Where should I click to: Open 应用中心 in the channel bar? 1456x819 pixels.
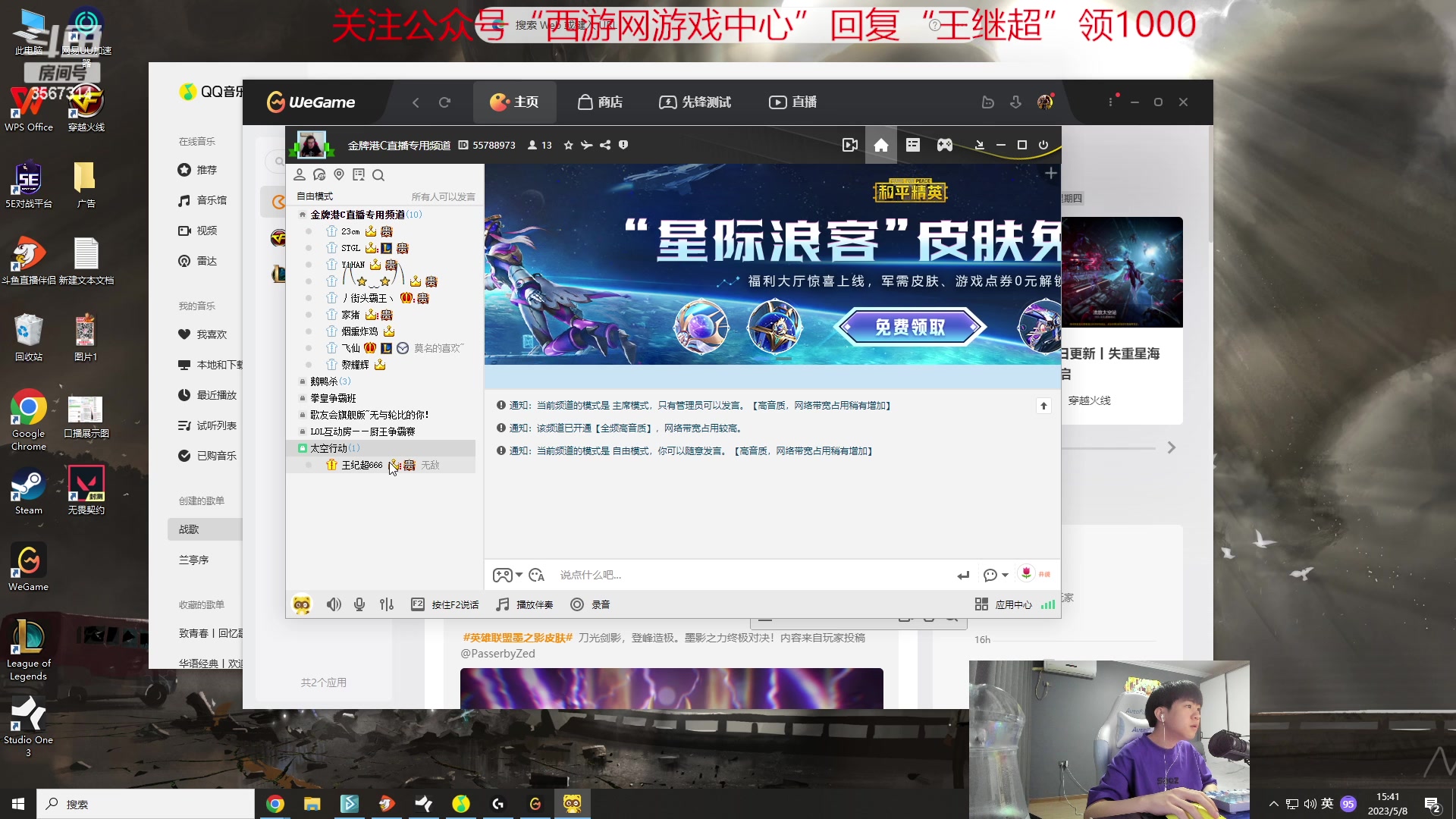1003,604
